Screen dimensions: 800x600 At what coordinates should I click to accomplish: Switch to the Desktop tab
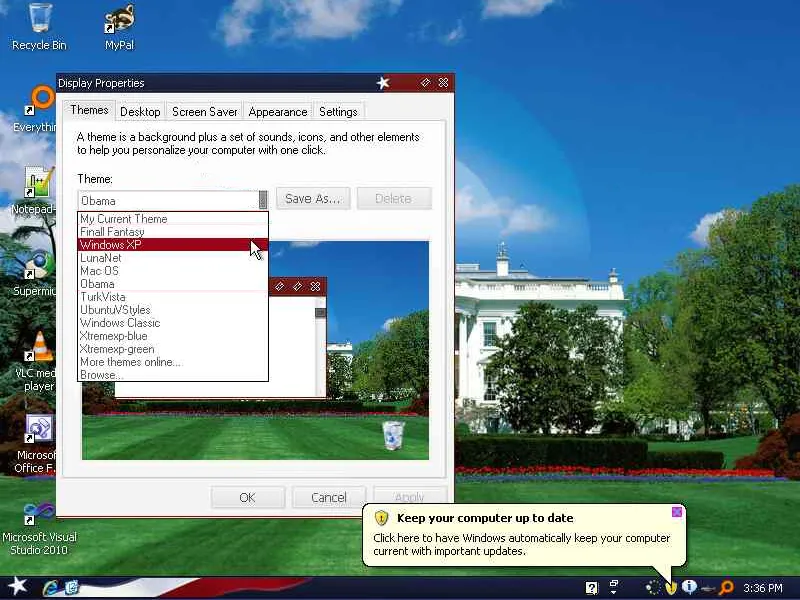140,112
